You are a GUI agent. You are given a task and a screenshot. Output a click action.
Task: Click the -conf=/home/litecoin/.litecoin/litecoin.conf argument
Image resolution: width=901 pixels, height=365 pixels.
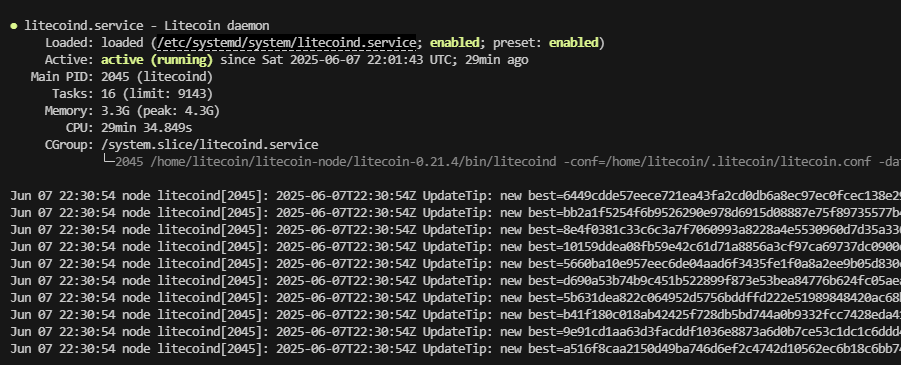click(717, 162)
